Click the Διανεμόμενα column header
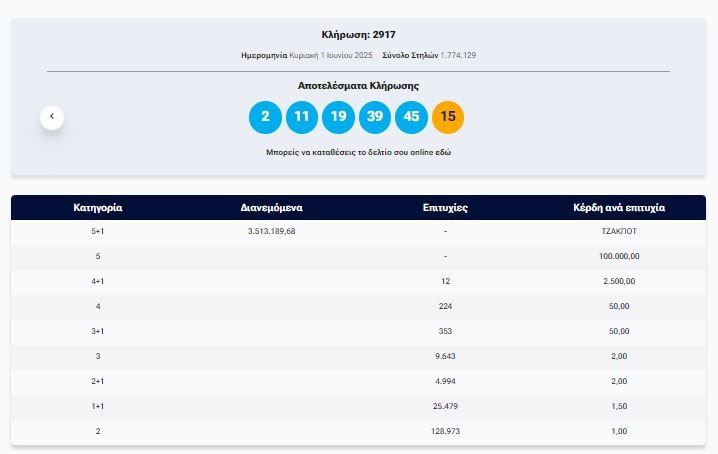This screenshot has height=454, width=718. point(272,208)
